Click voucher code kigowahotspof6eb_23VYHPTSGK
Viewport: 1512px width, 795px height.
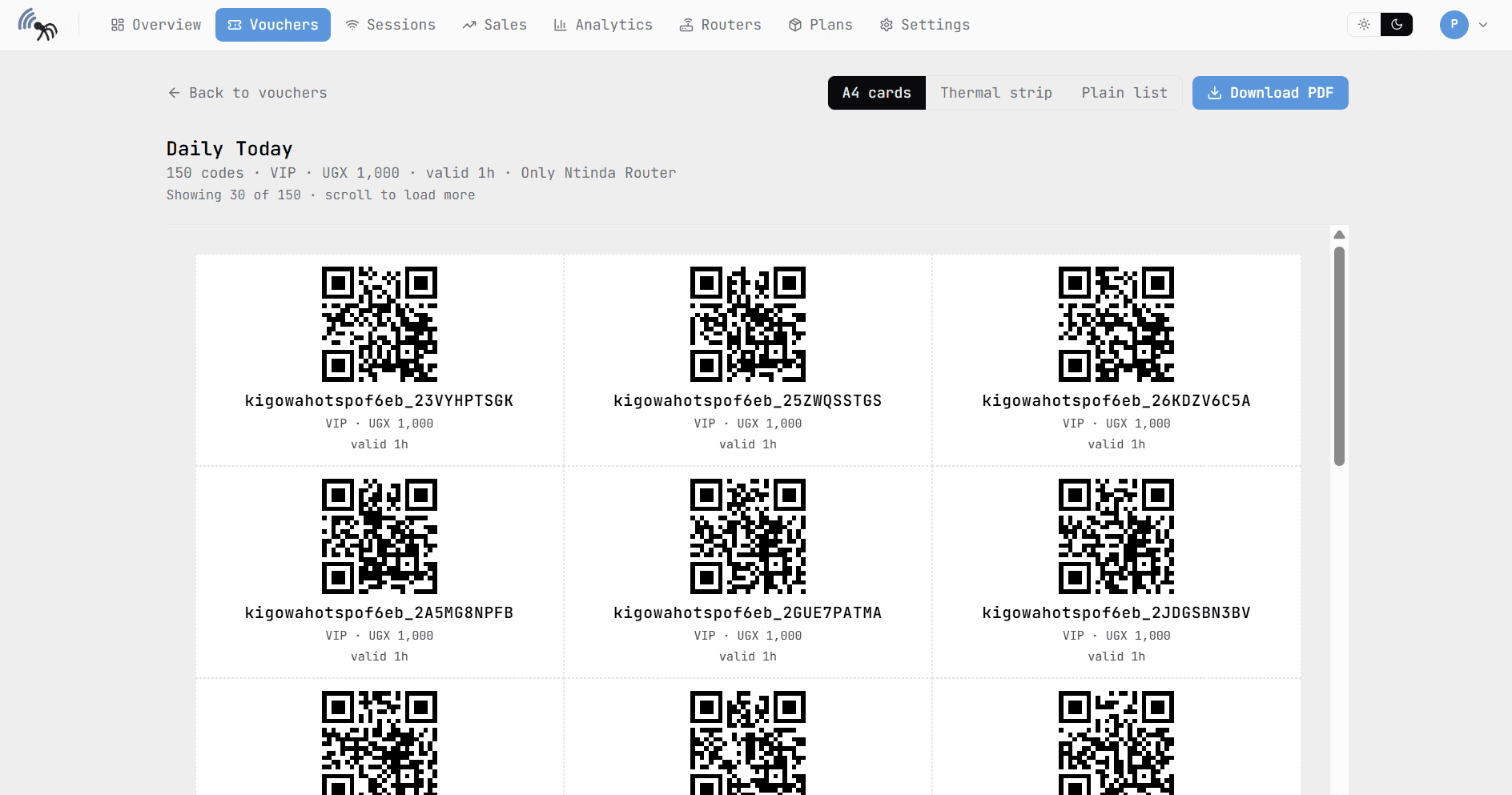click(380, 401)
